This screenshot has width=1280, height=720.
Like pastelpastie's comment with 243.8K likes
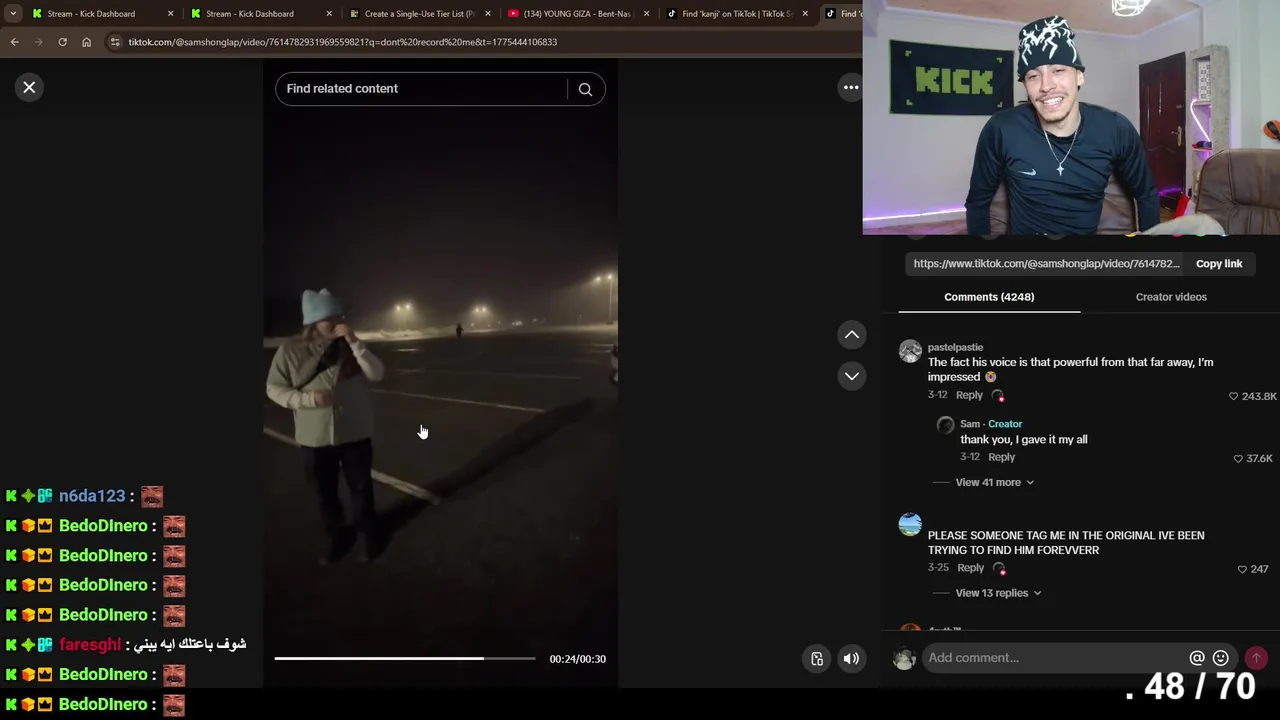point(1233,396)
